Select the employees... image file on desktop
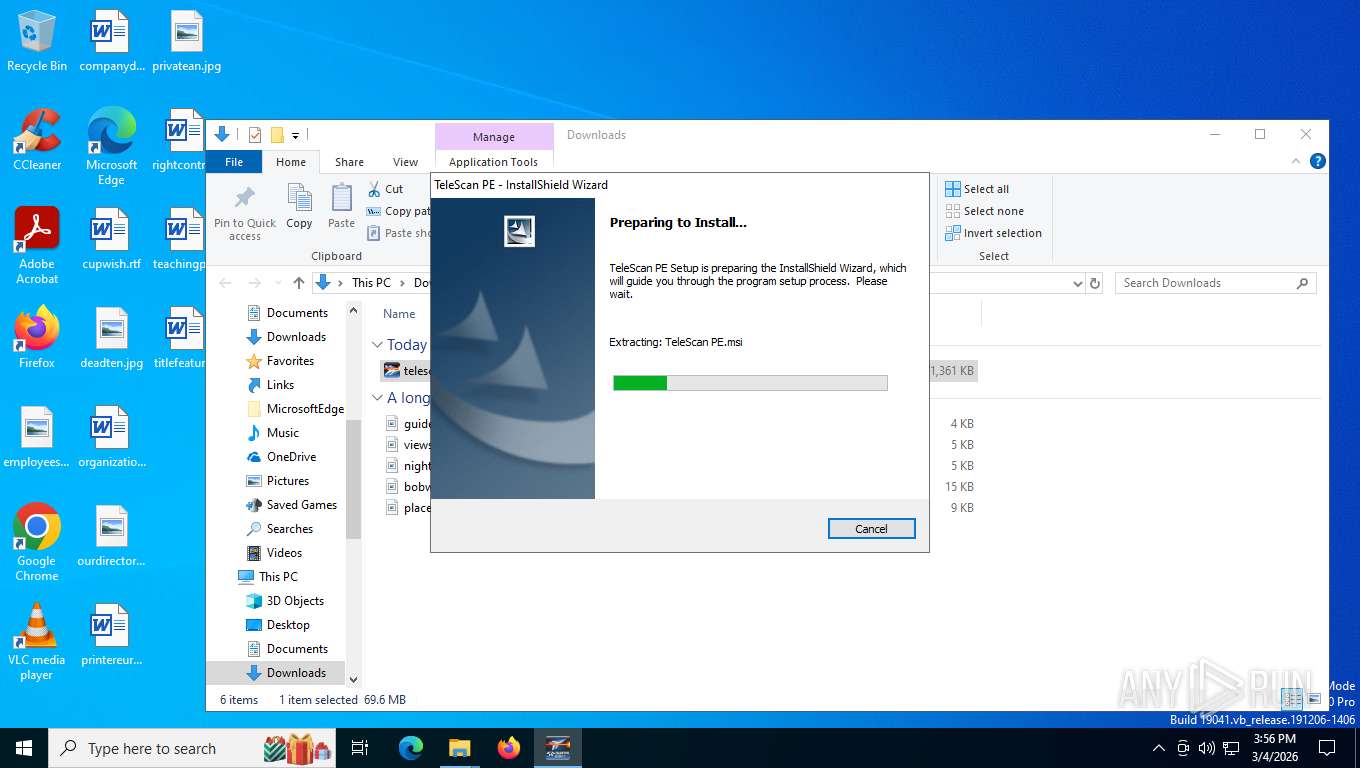This screenshot has width=1360, height=768. 37,437
